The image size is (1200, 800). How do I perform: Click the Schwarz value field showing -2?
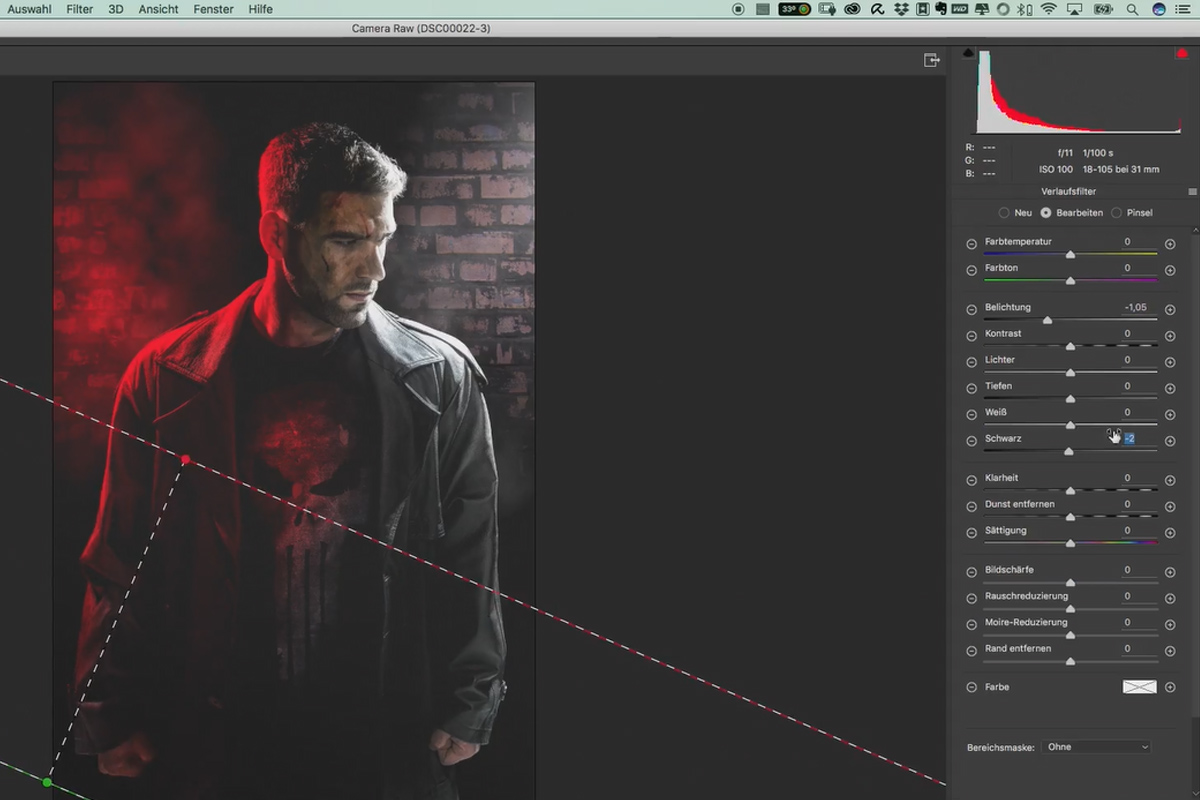[1139, 439]
